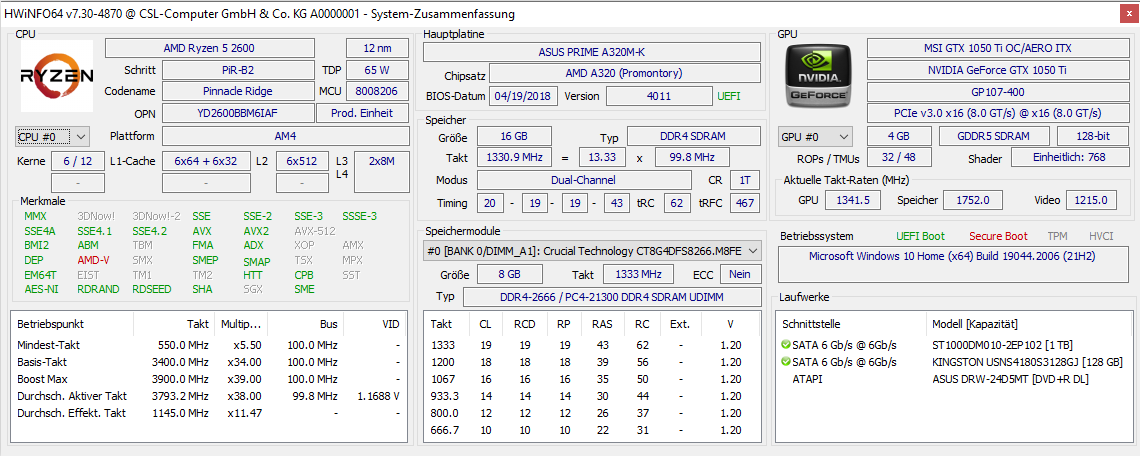Click the 1330.9 MHz memory clock field
The image size is (1140, 456).
tap(514, 157)
